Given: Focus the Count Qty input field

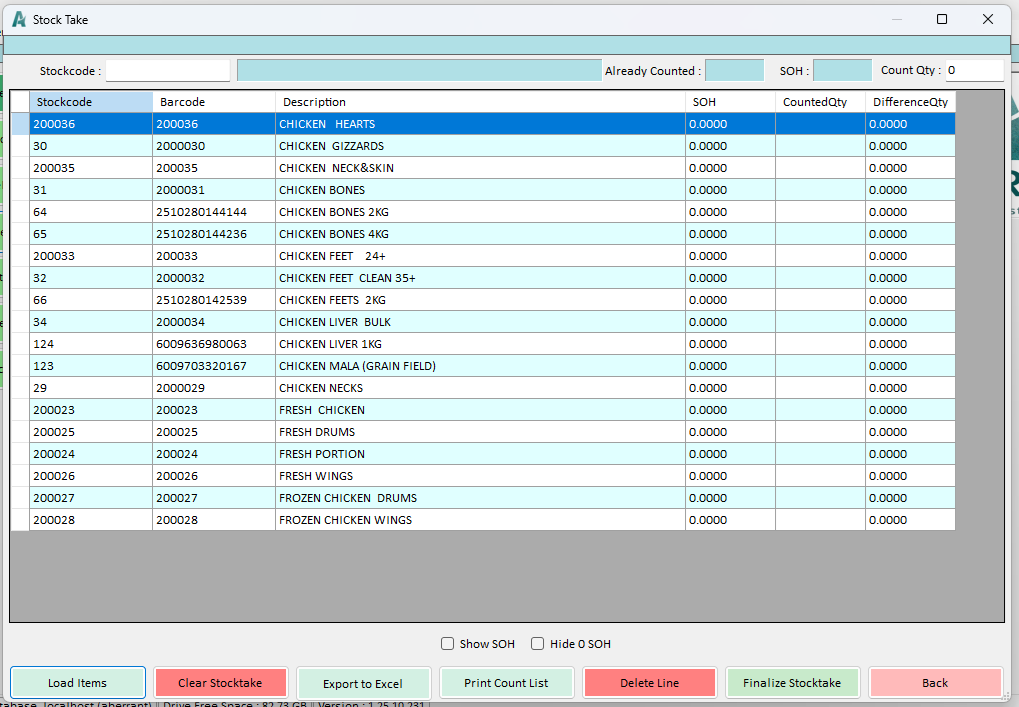Looking at the screenshot, I should coord(974,71).
